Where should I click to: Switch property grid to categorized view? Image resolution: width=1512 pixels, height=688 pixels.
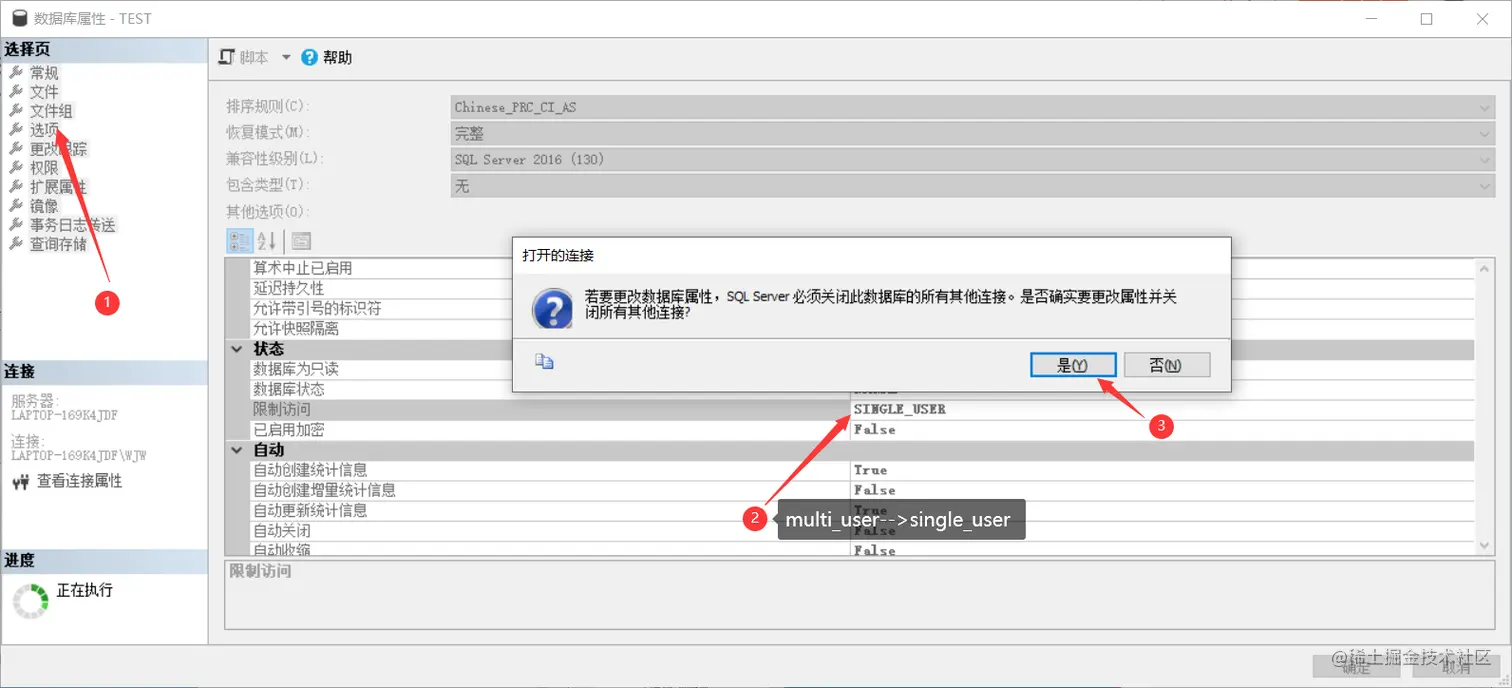240,241
